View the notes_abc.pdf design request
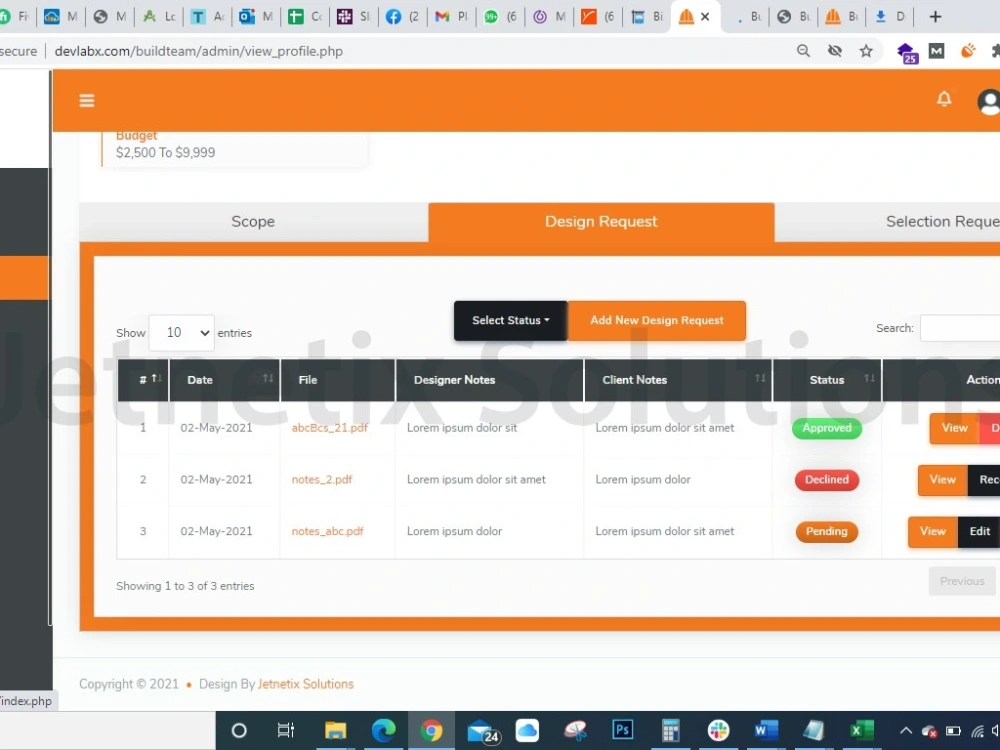Screen dimensions: 1000x750 [932, 531]
